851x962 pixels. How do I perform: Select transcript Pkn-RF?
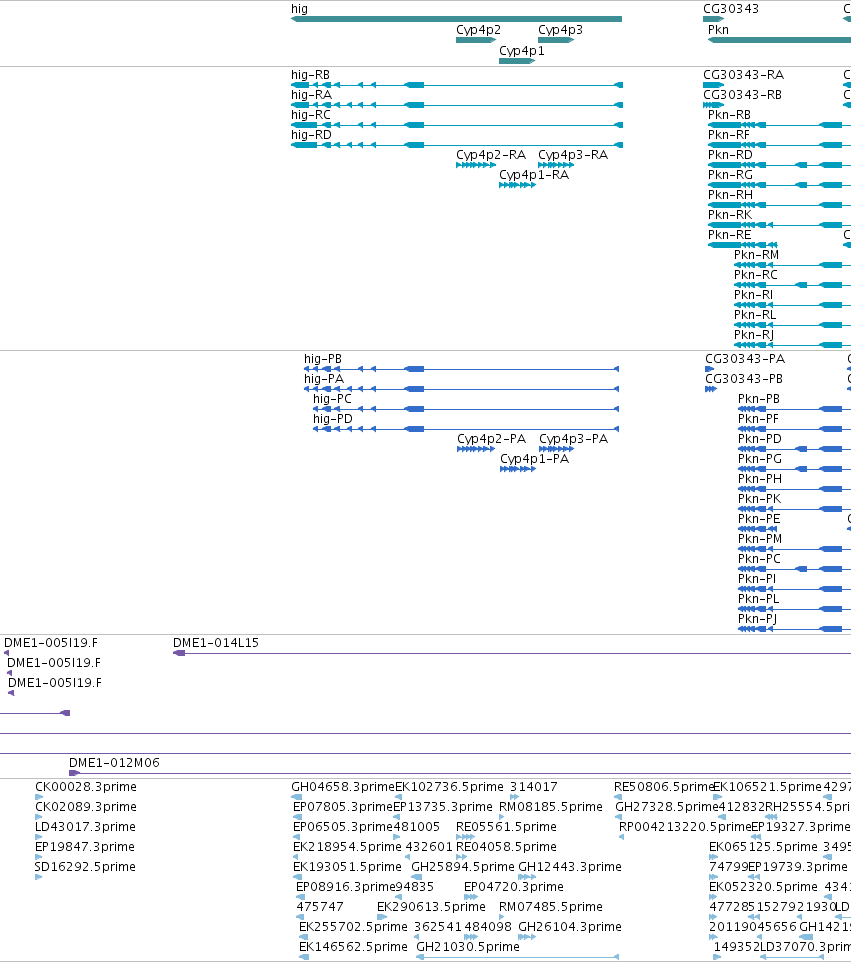click(x=729, y=134)
